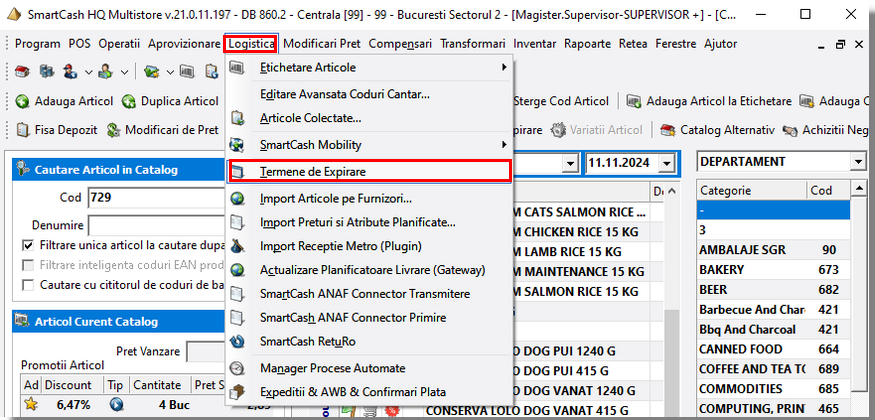875x420 pixels.
Task: Select the COMMODITIES category row
Action: 773,389
